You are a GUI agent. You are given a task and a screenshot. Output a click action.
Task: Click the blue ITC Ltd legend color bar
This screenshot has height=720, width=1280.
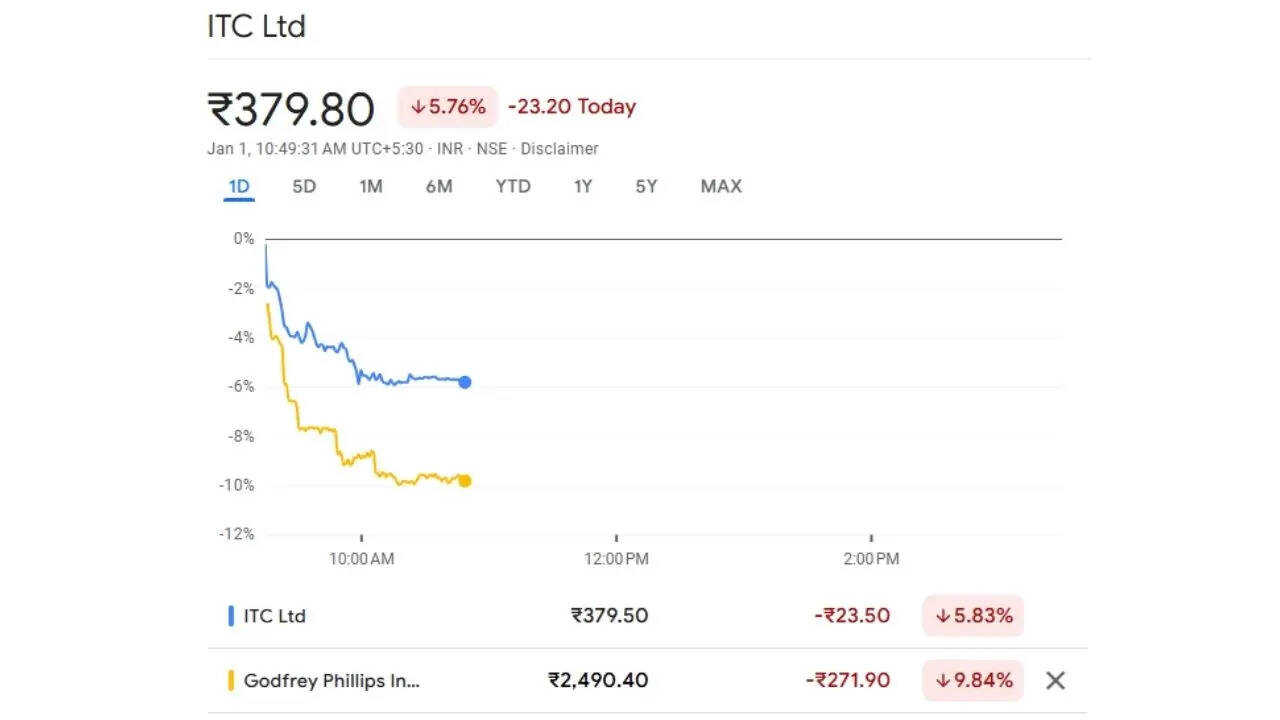point(231,616)
